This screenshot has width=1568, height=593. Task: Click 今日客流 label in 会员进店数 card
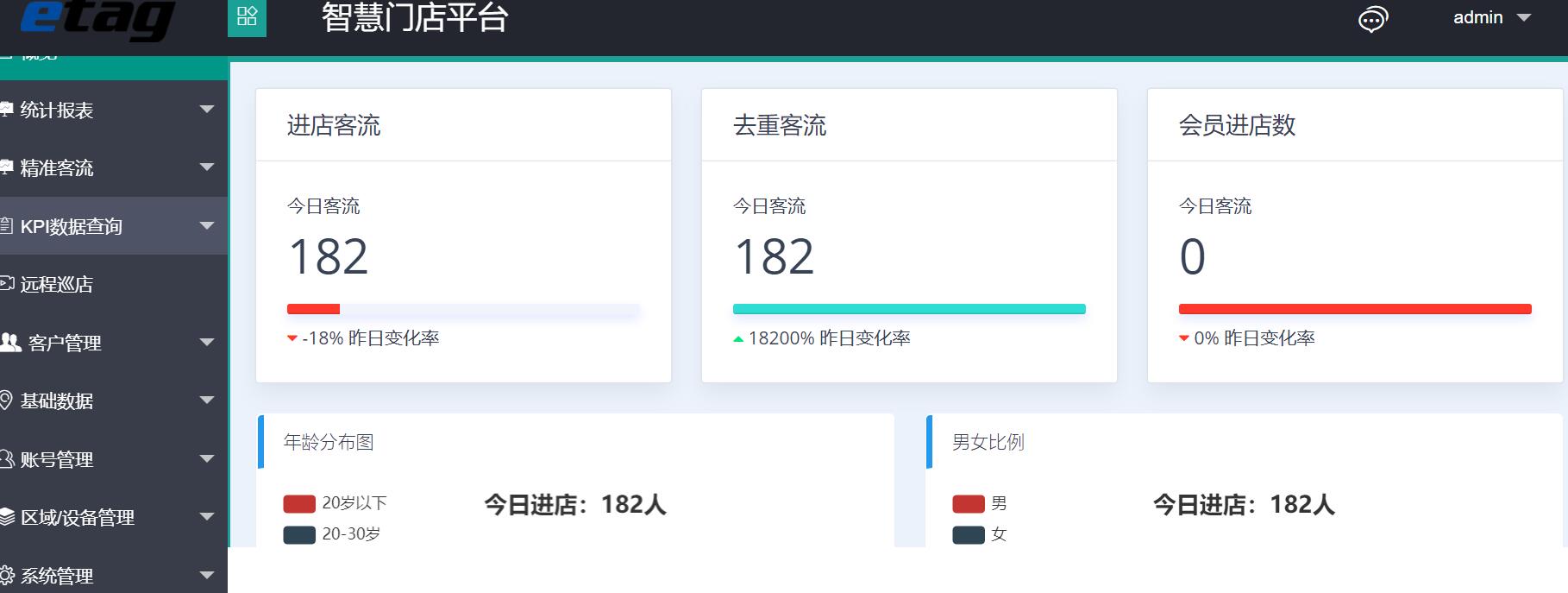coord(1215,206)
